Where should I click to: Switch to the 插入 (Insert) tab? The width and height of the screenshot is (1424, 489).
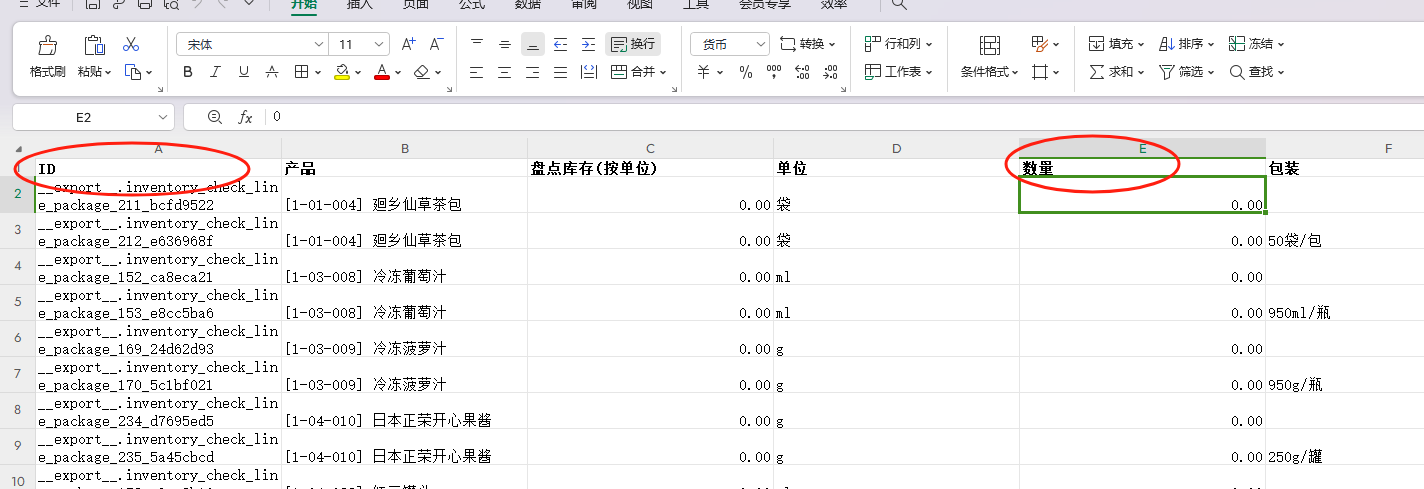click(359, 5)
